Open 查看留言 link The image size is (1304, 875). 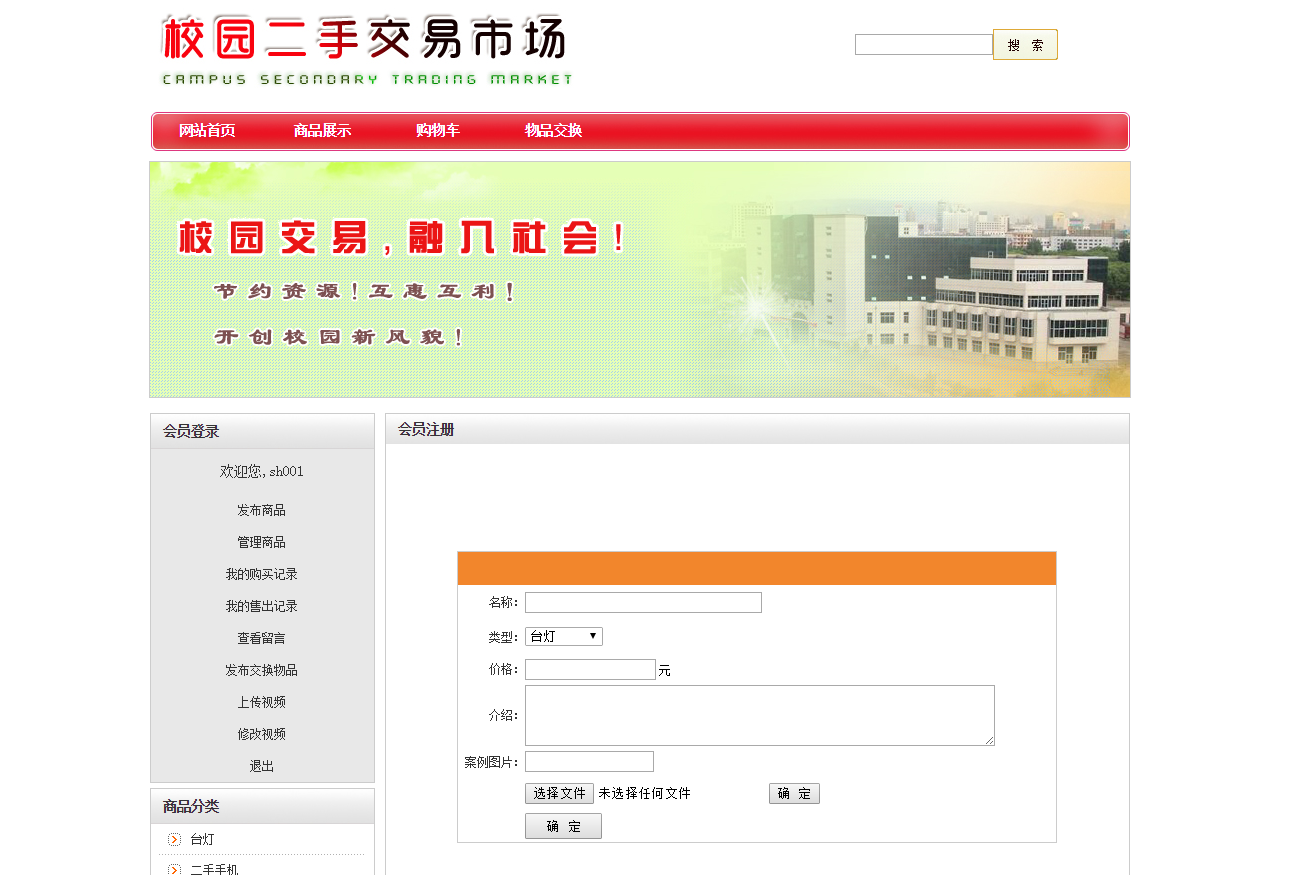[x=262, y=638]
